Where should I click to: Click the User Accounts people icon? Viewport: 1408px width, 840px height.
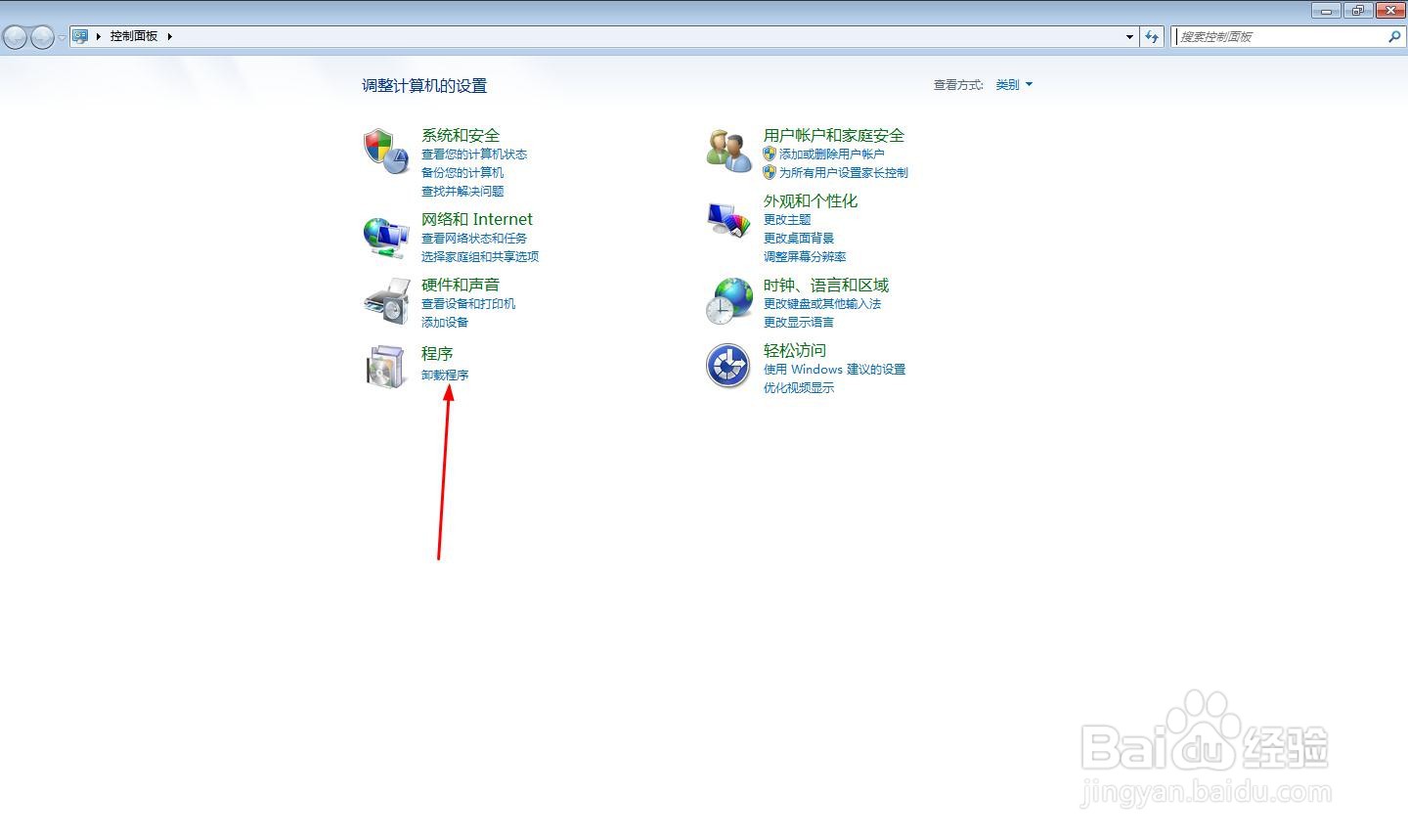click(x=728, y=152)
